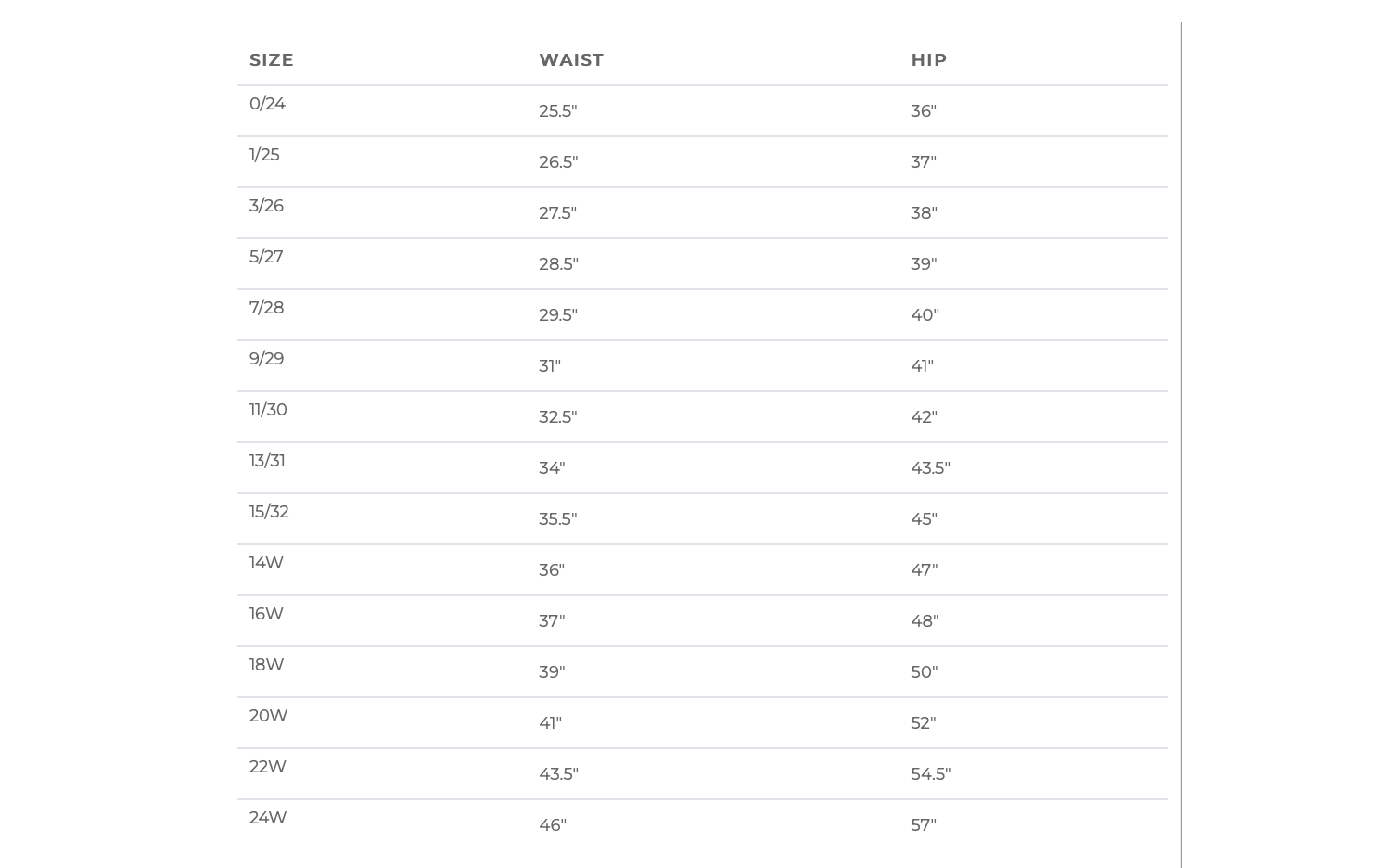Select the 57" hip measurement
The height and width of the screenshot is (868, 1378).
pos(924,825)
